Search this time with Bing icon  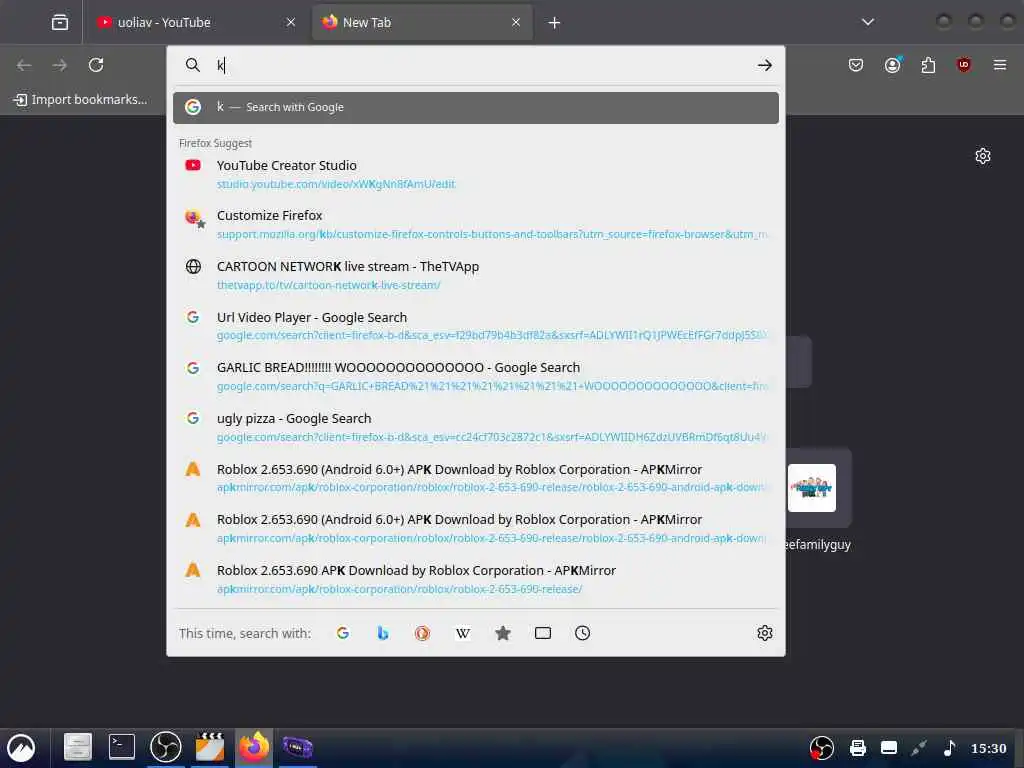click(x=383, y=633)
